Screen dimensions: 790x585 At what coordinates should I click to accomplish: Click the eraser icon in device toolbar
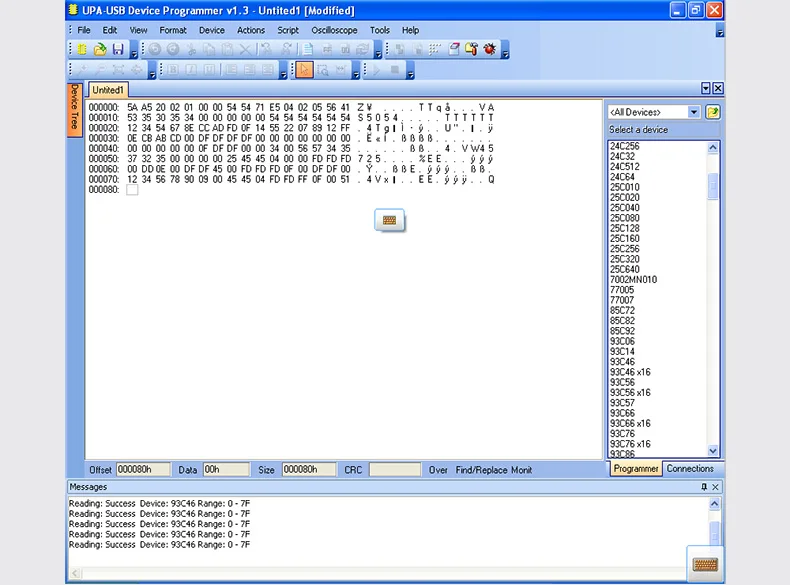tap(454, 49)
